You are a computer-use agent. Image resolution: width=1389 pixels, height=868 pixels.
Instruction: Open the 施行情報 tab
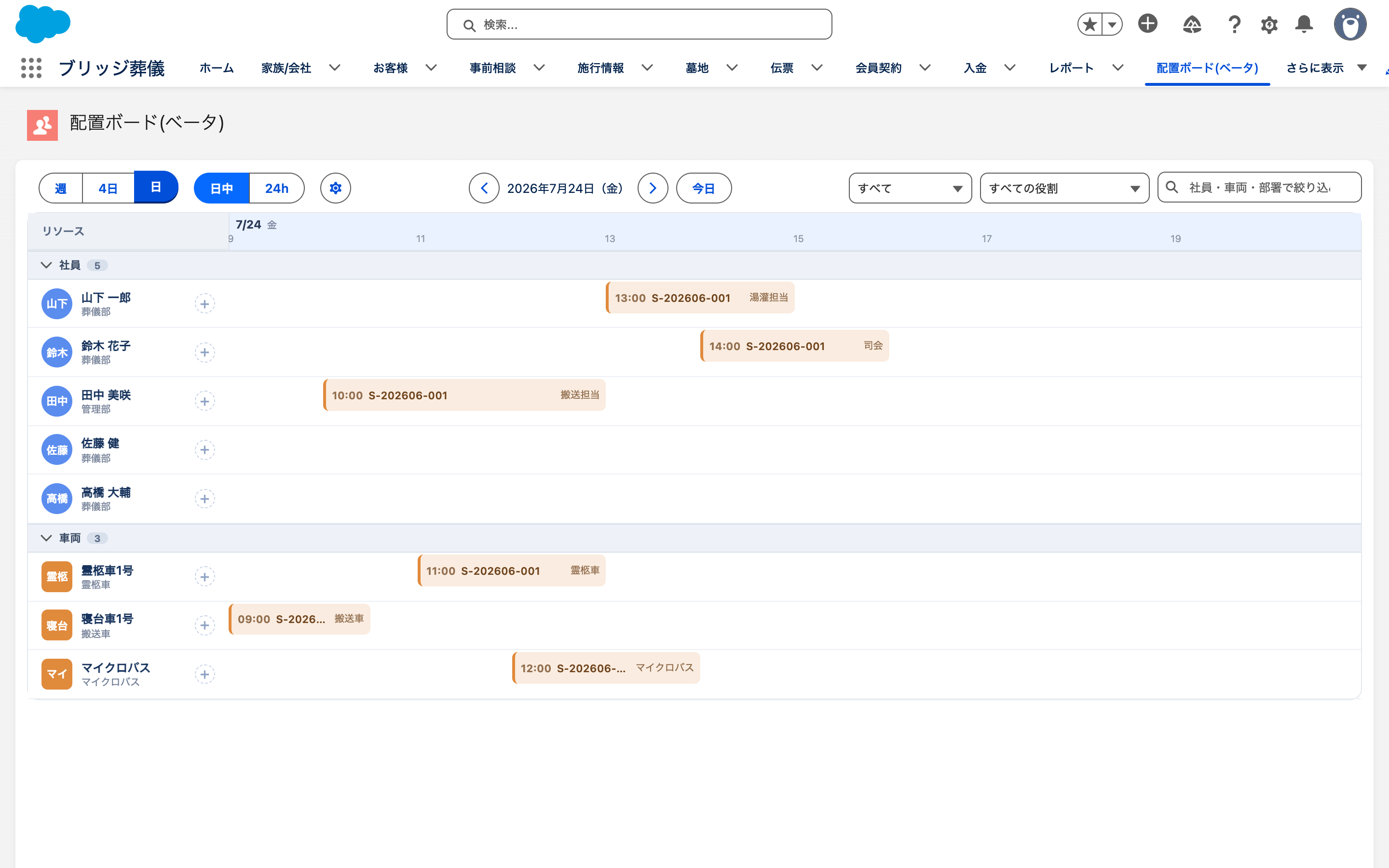point(600,68)
